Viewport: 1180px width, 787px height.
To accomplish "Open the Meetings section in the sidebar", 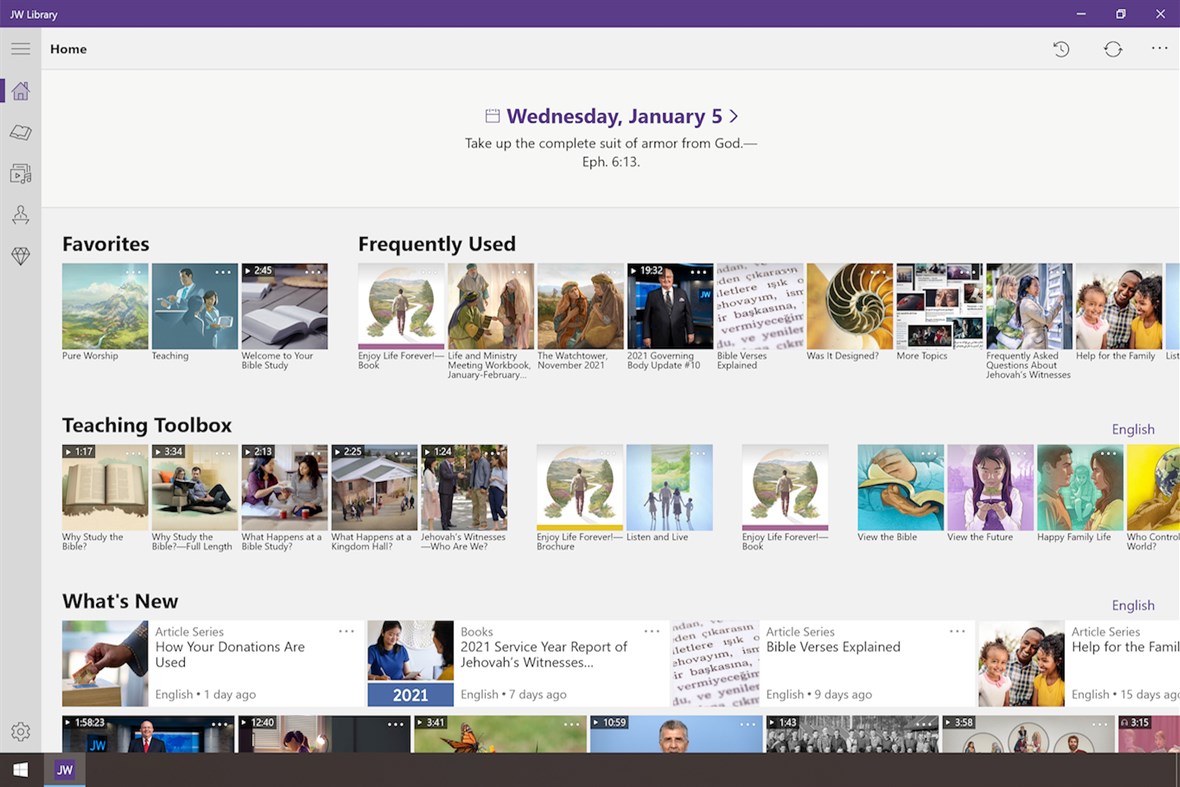I will [x=20, y=214].
